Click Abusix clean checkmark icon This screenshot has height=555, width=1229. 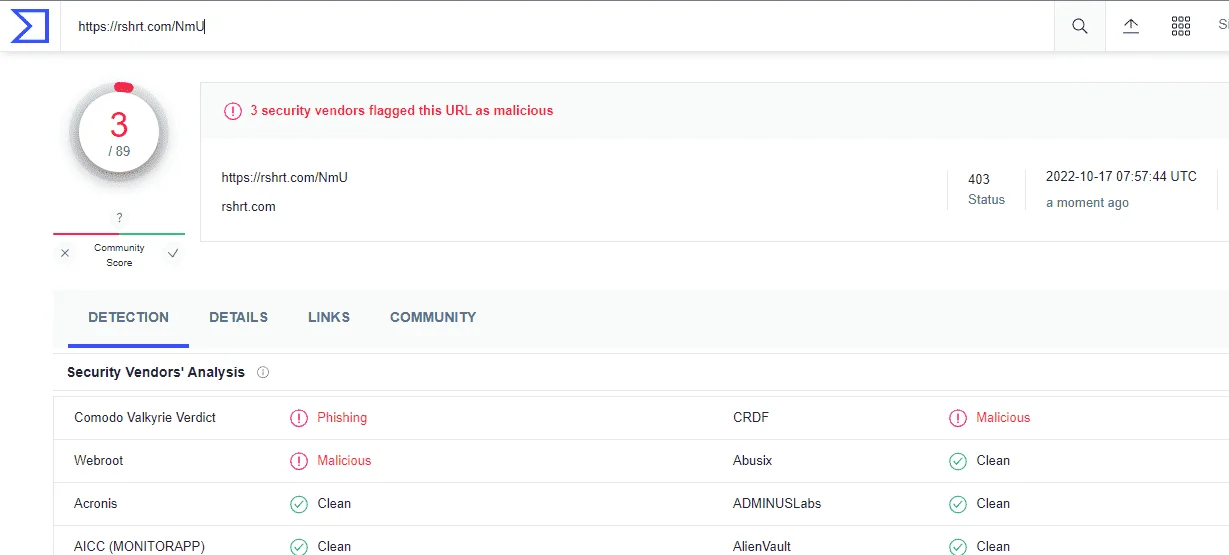(958, 461)
